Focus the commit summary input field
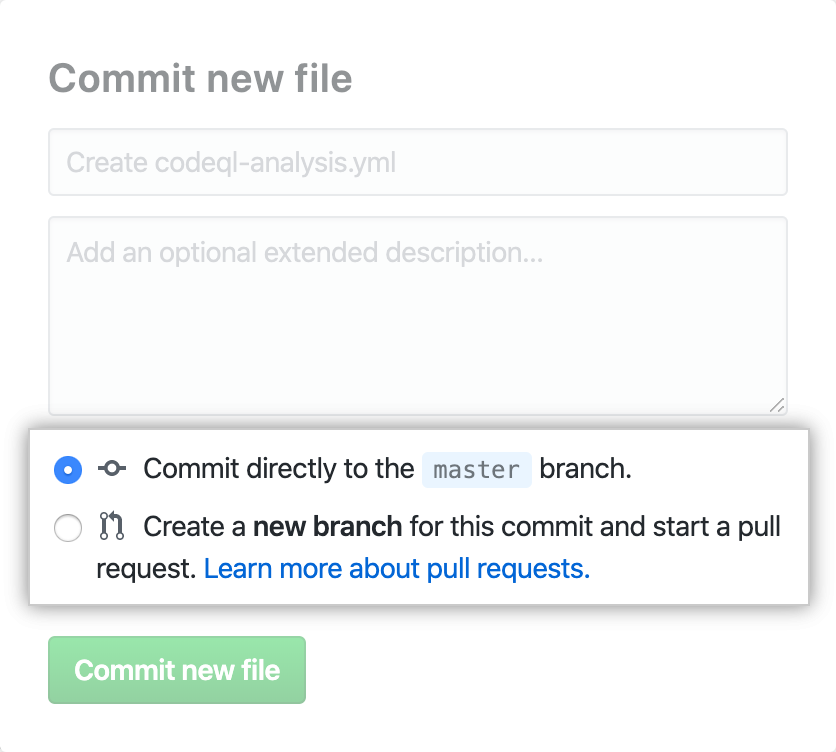 pos(418,162)
